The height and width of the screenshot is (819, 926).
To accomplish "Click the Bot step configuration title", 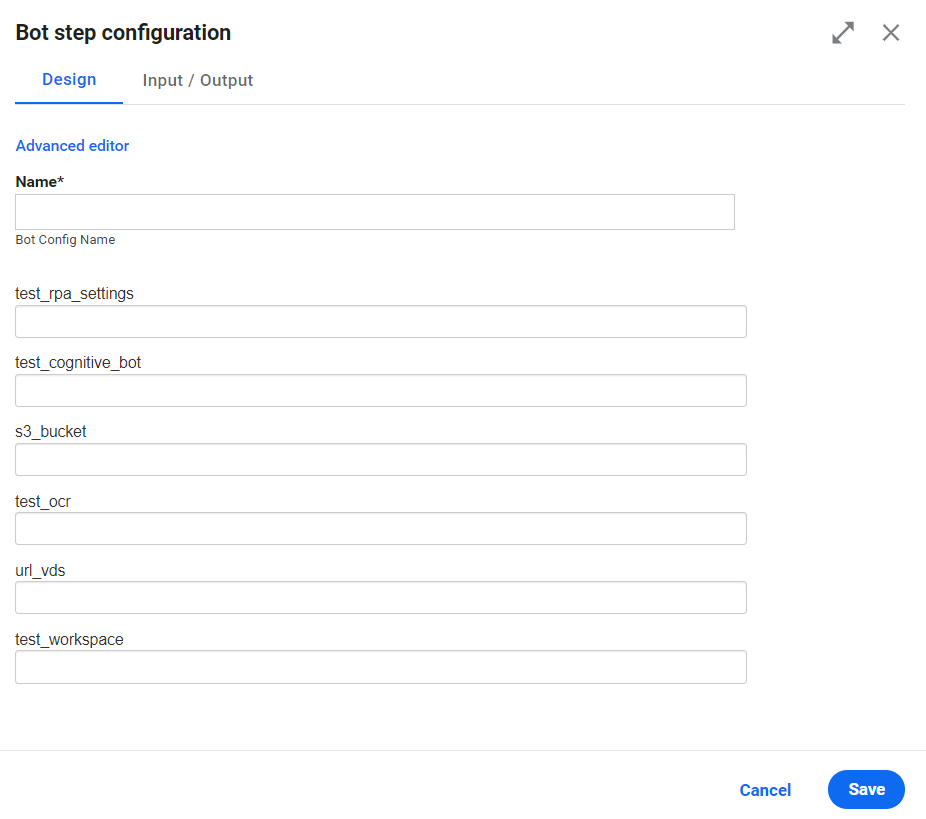I will (x=123, y=32).
